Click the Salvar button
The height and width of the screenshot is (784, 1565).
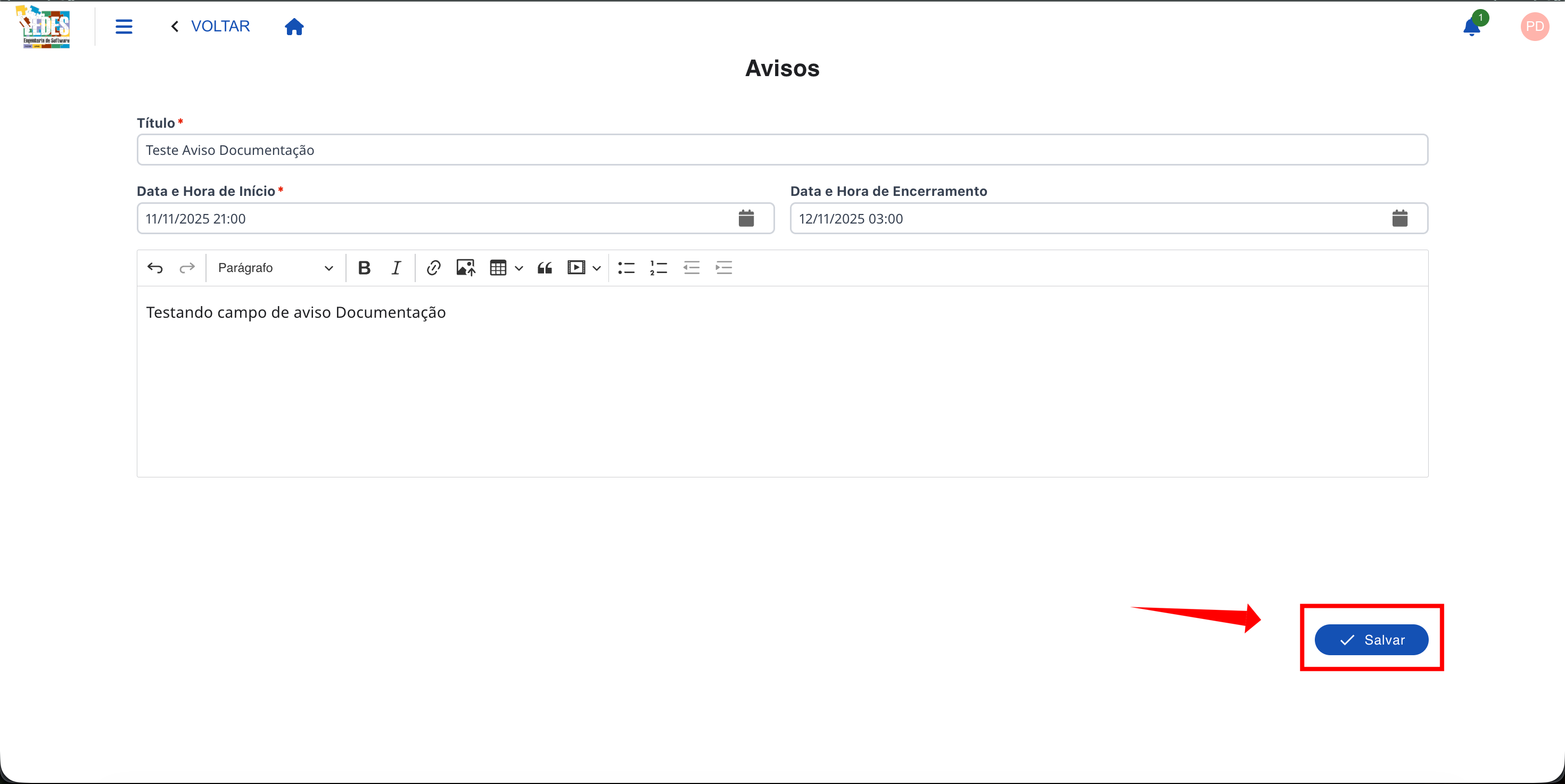pyautogui.click(x=1371, y=639)
